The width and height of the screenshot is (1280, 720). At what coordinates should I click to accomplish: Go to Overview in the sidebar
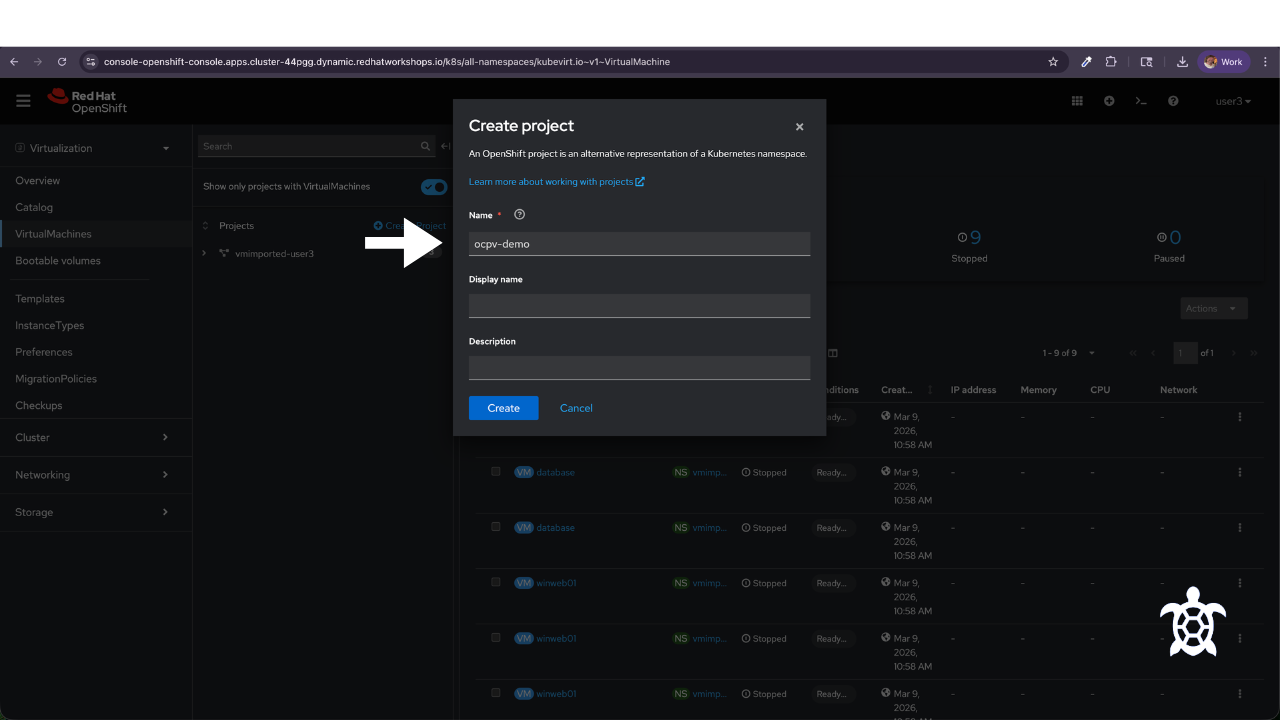click(x=38, y=181)
